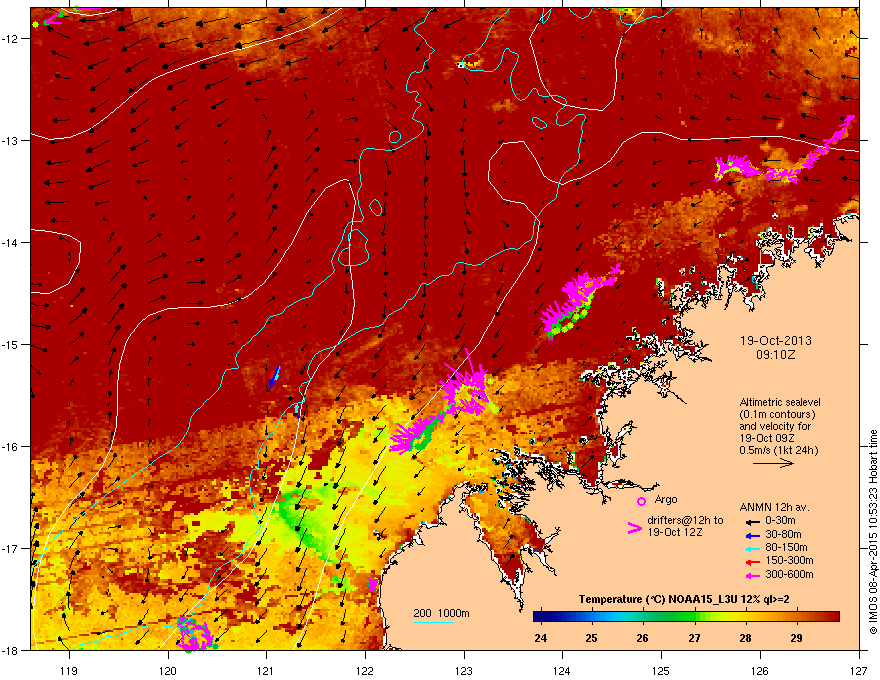Click colorbar tick label 24
The height and width of the screenshot is (680, 880).
[540, 638]
